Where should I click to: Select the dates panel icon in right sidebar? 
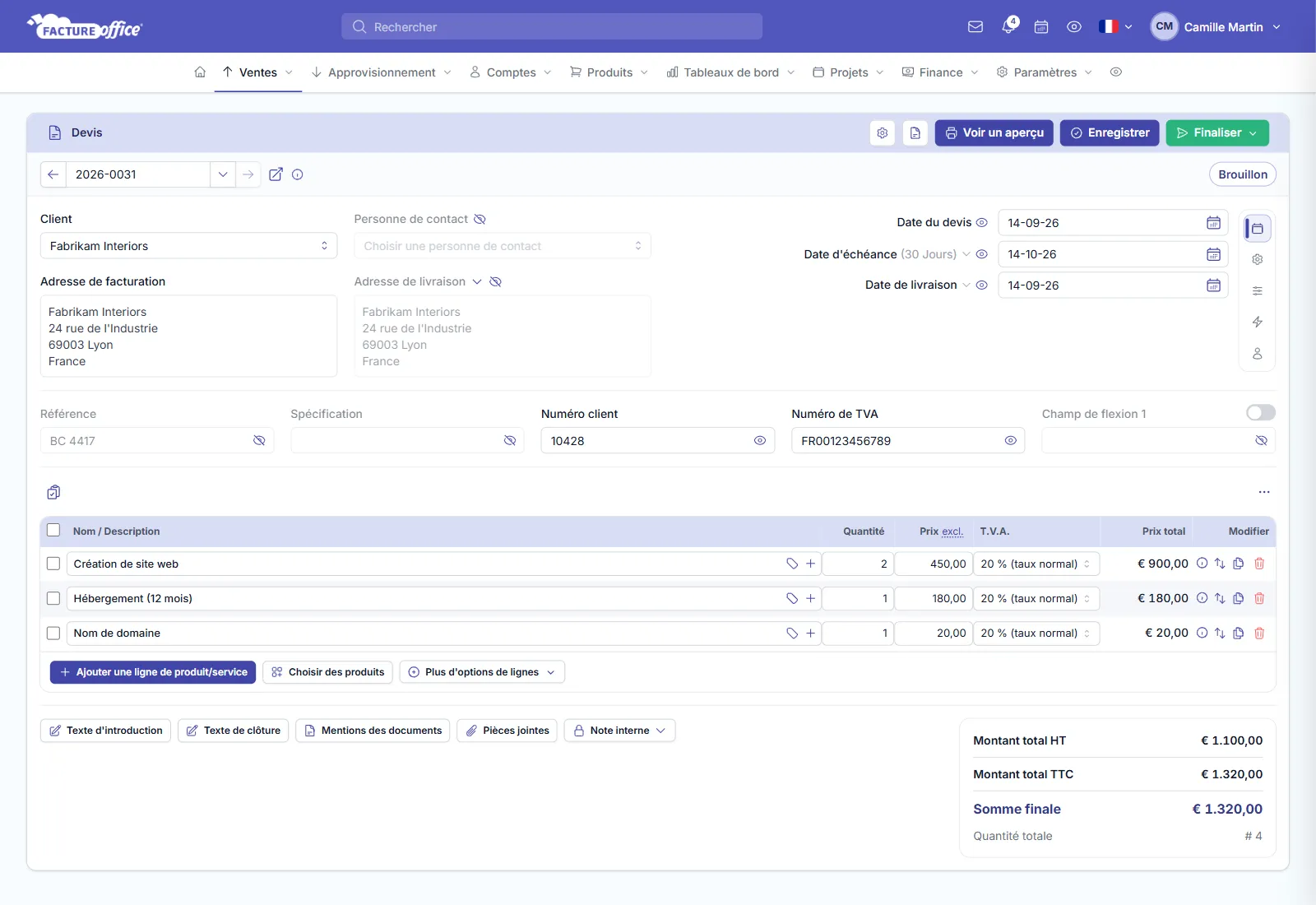pos(1258,228)
